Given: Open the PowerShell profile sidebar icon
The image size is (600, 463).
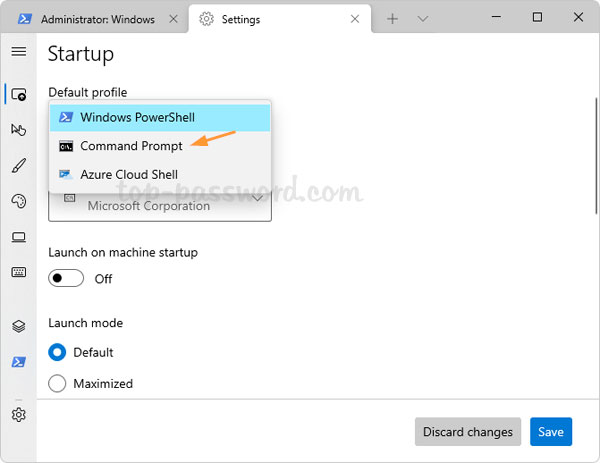Looking at the screenshot, I should tap(18, 361).
